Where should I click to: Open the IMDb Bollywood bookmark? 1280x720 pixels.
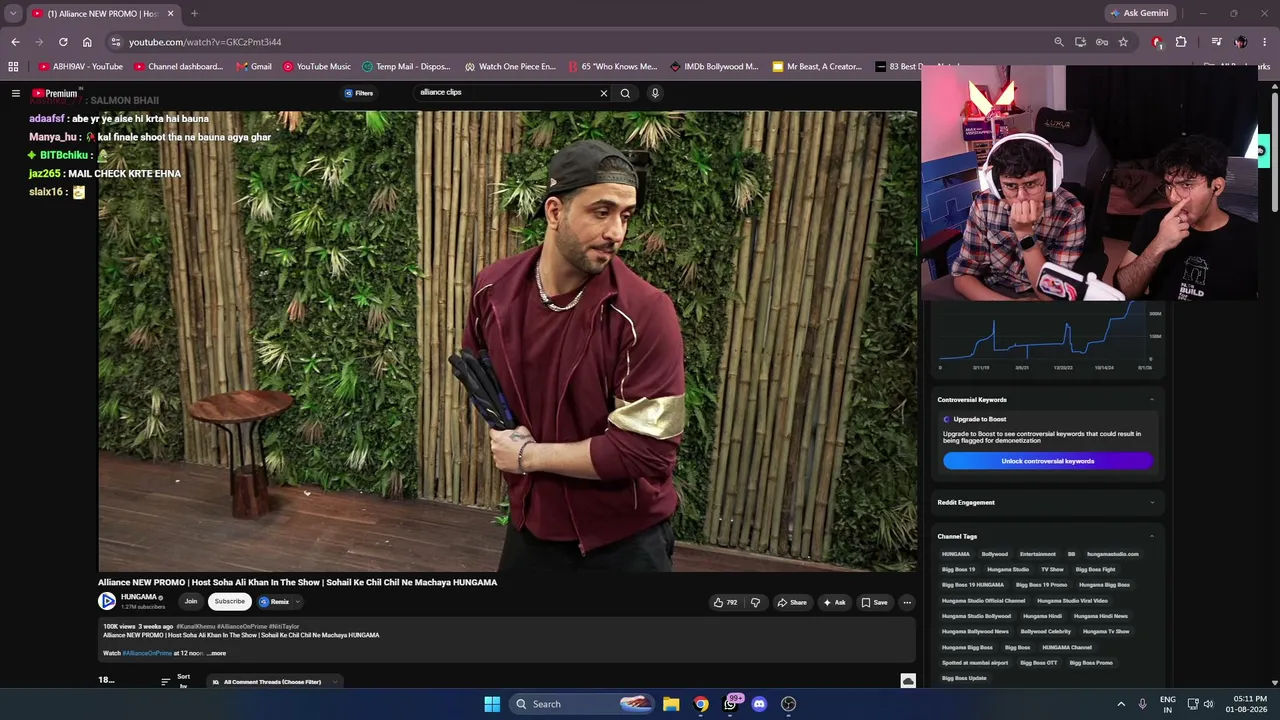(714, 67)
